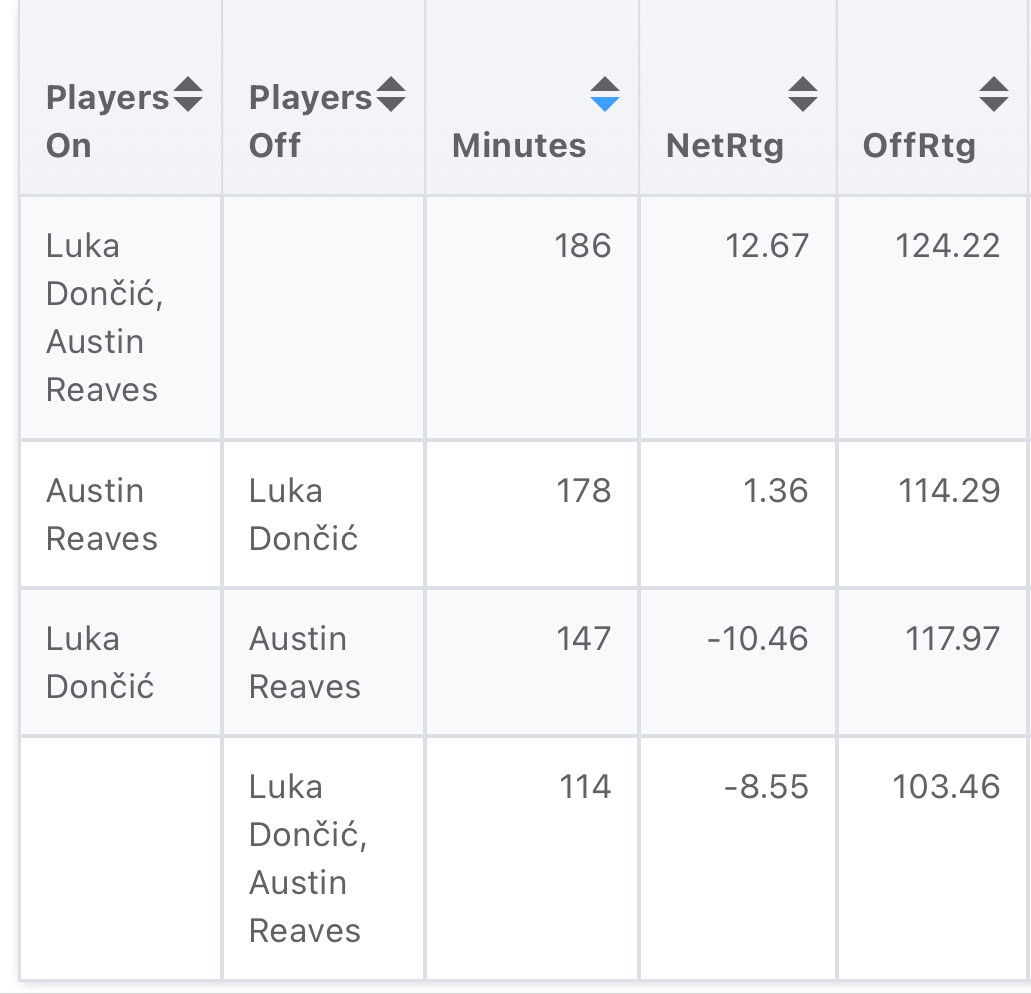Sort table by Players On header
This screenshot has width=1031, height=994.
pyautogui.click(x=108, y=121)
